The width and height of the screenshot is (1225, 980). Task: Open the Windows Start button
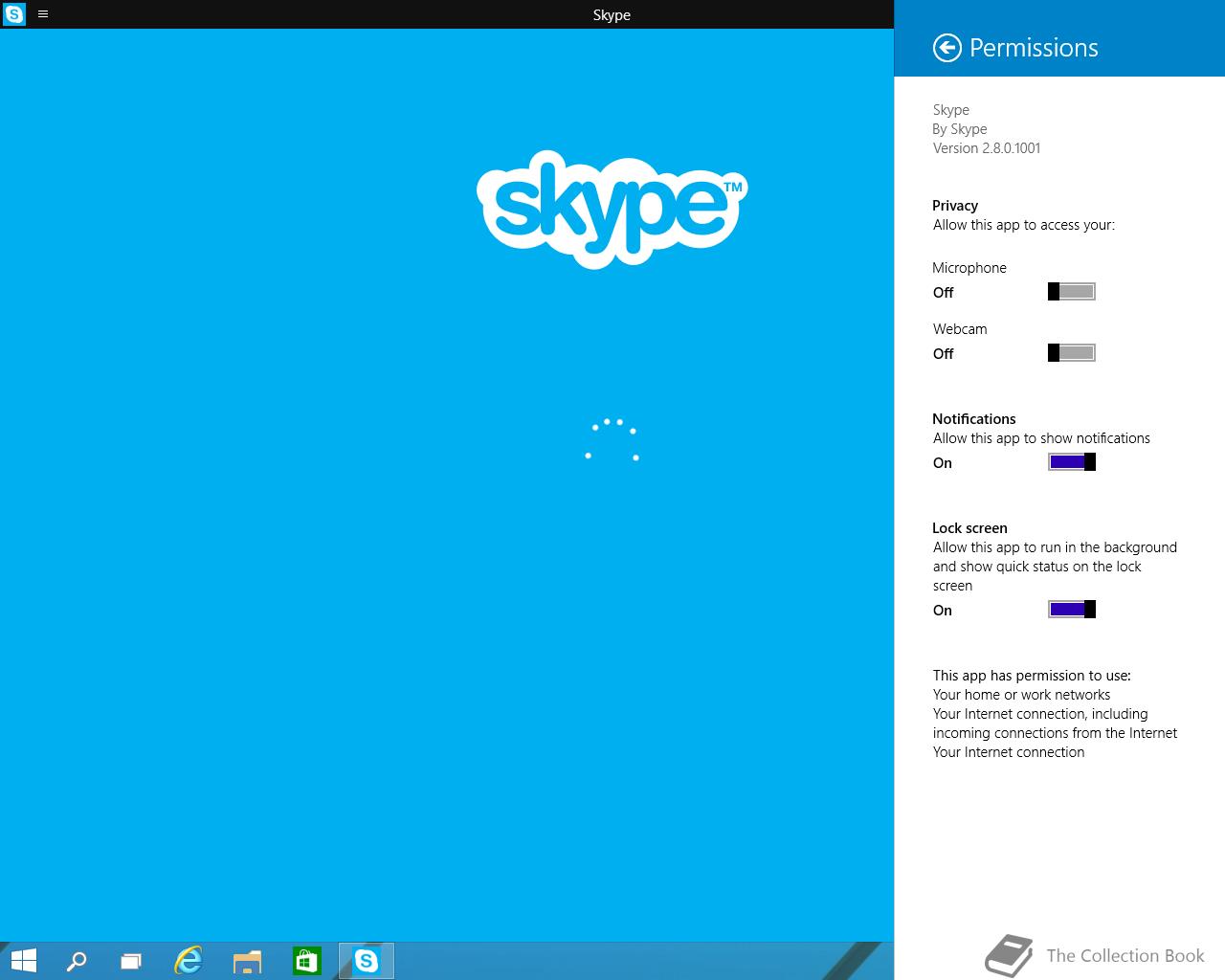pyautogui.click(x=23, y=960)
